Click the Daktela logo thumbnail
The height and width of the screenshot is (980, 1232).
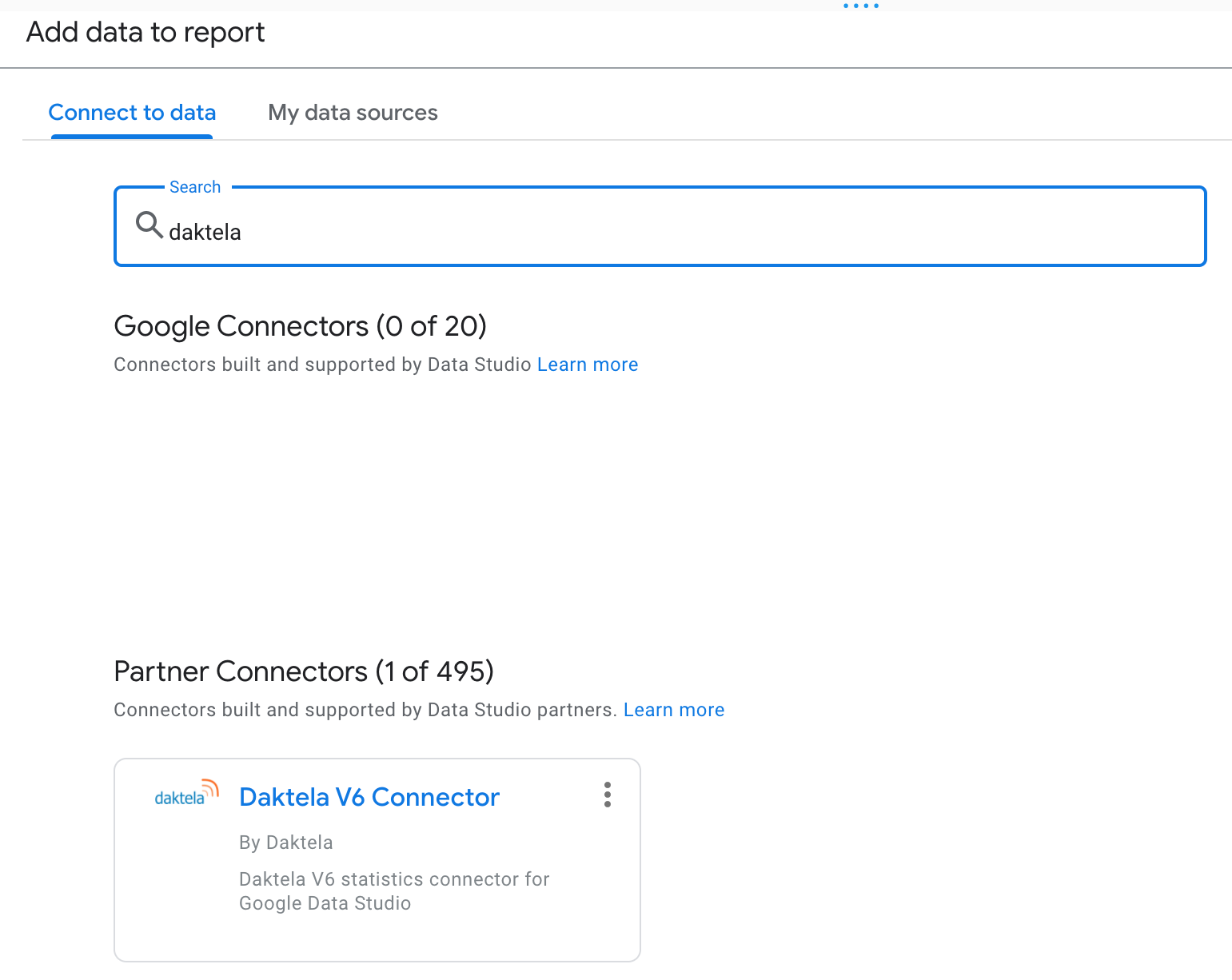point(186,792)
